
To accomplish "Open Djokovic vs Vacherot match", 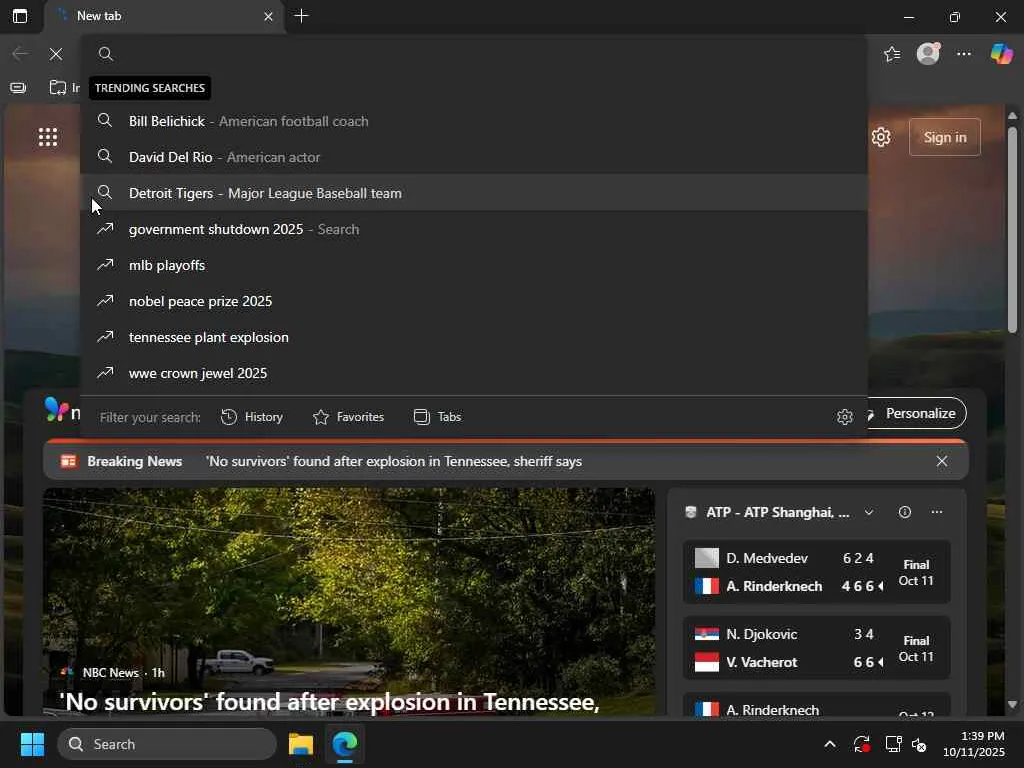I will [x=816, y=648].
